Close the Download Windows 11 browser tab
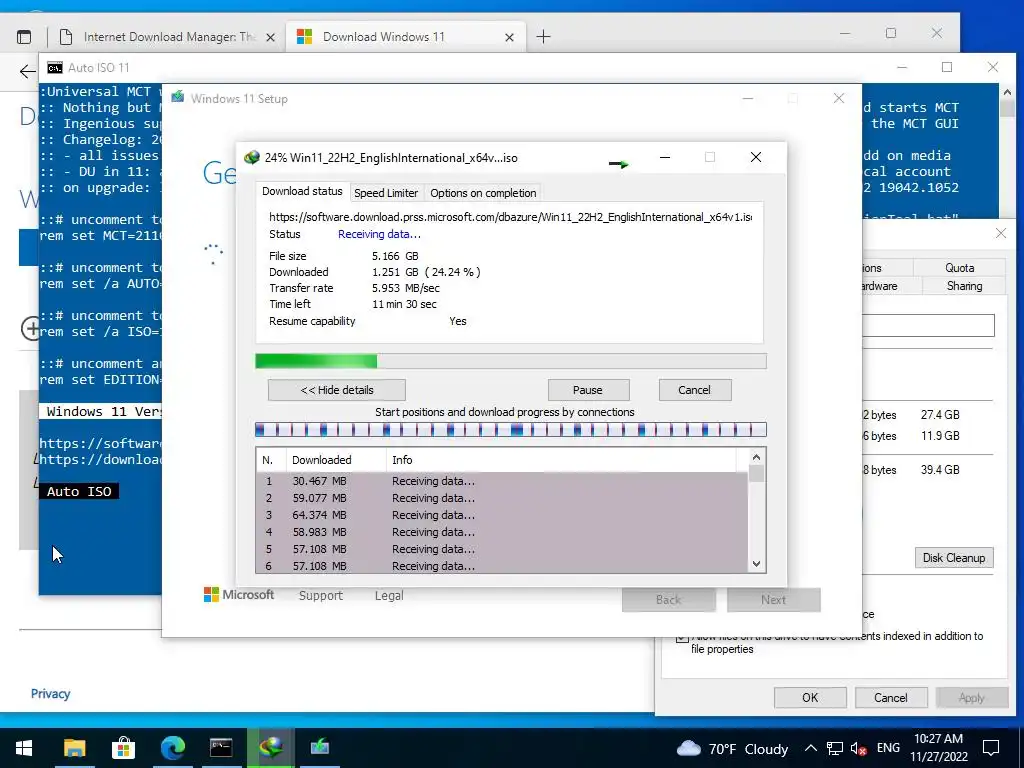 tap(509, 37)
